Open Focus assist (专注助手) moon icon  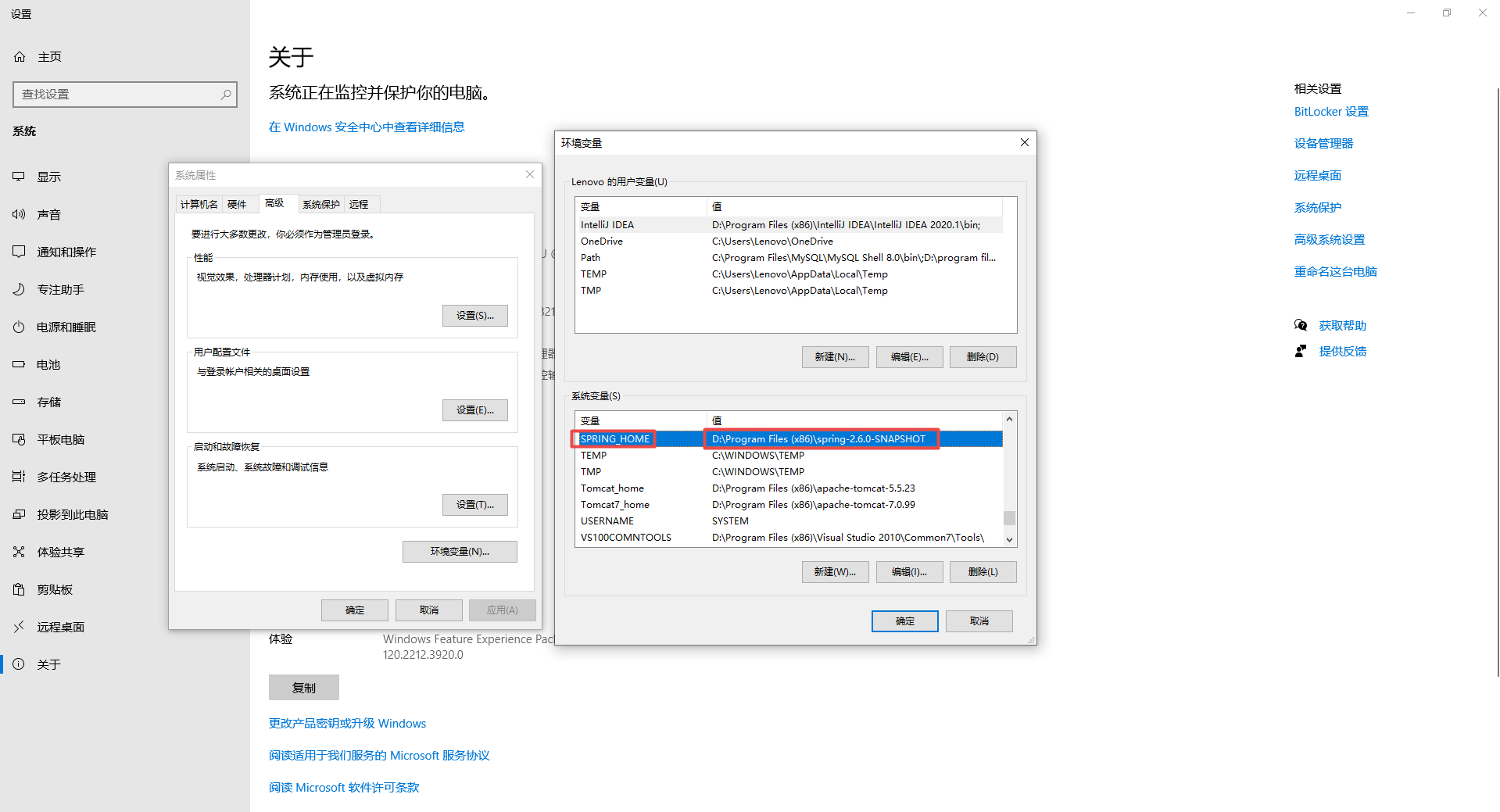point(19,289)
